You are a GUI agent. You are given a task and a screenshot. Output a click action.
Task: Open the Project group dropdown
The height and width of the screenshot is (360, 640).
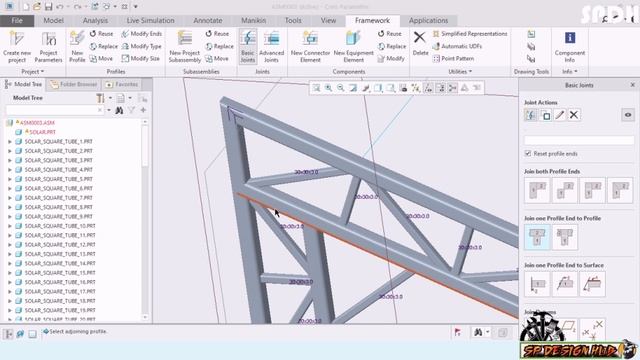click(32, 71)
